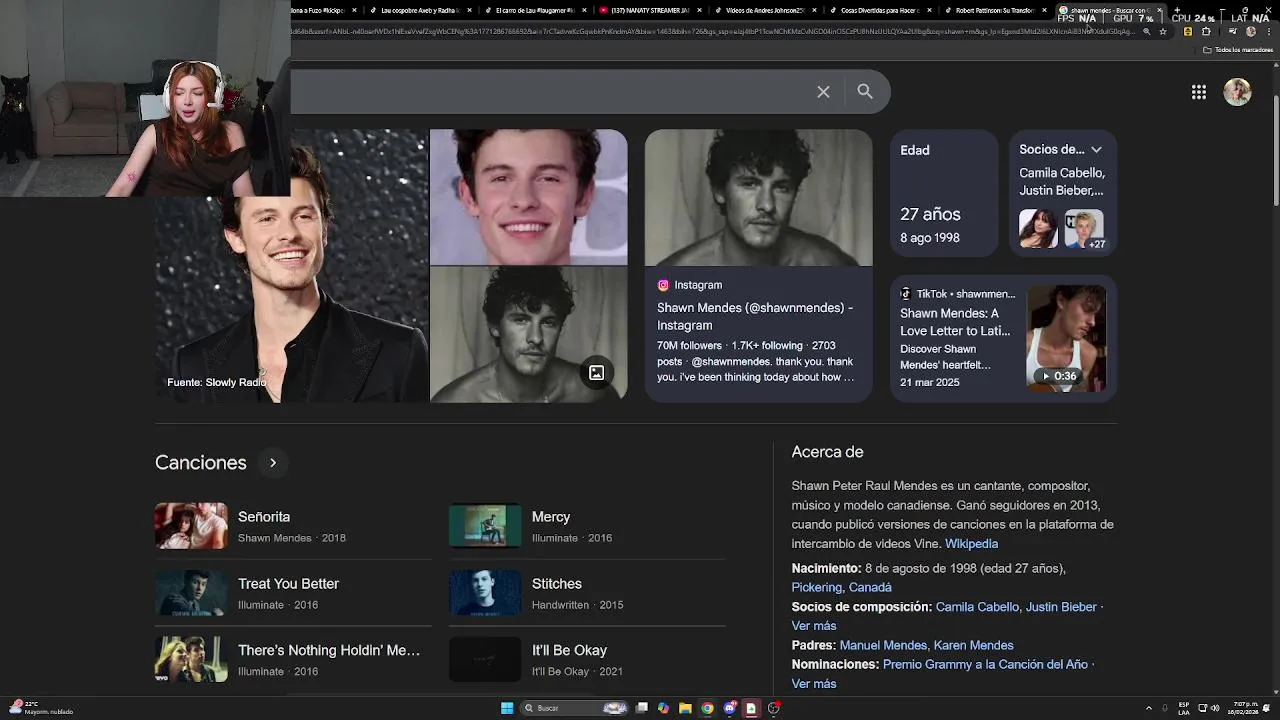The width and height of the screenshot is (1280, 720).
Task: Play the 0:36 TikTok video
Action: 1066,337
